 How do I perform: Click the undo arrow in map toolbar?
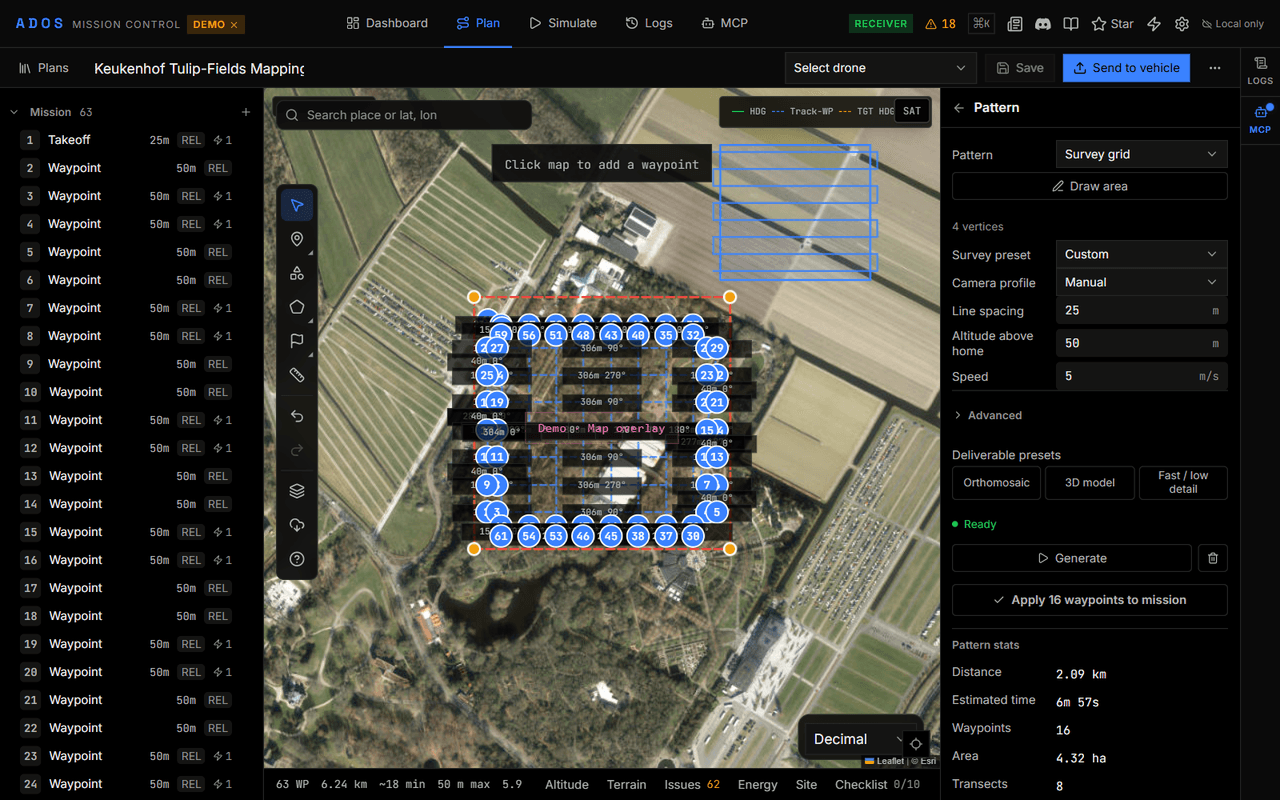point(297,416)
